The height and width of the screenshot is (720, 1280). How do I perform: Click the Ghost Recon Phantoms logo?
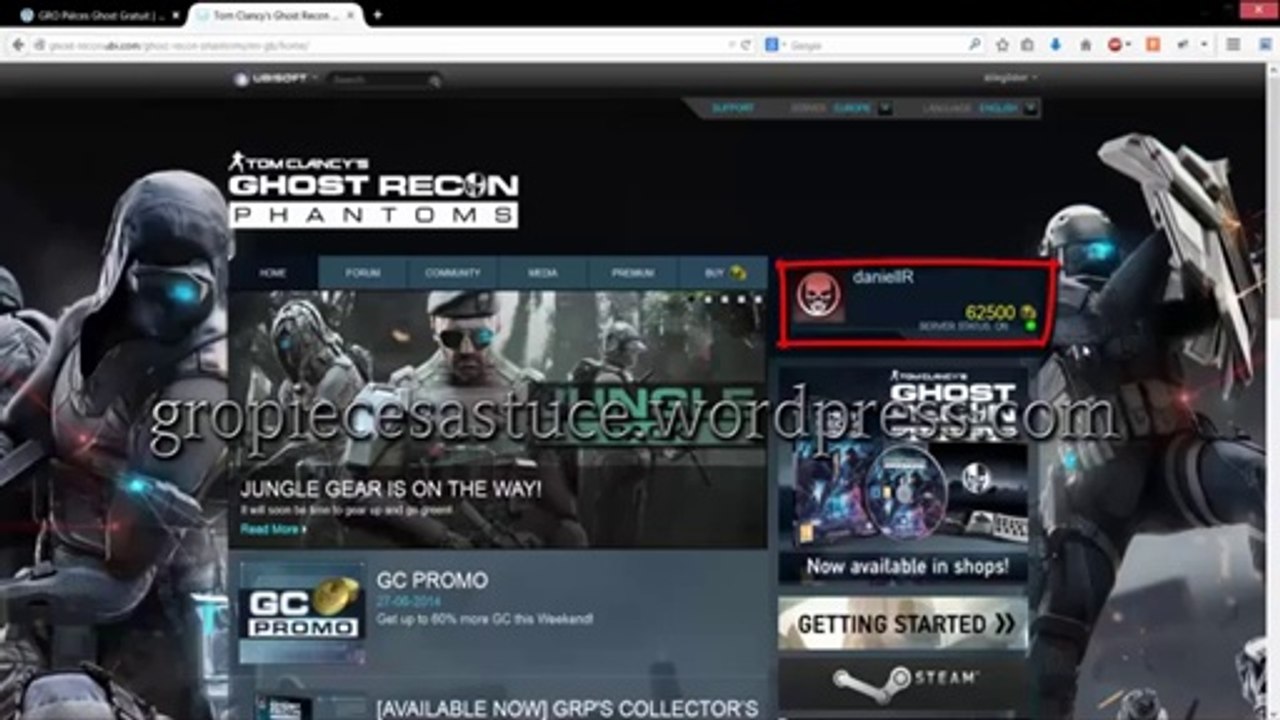point(373,189)
